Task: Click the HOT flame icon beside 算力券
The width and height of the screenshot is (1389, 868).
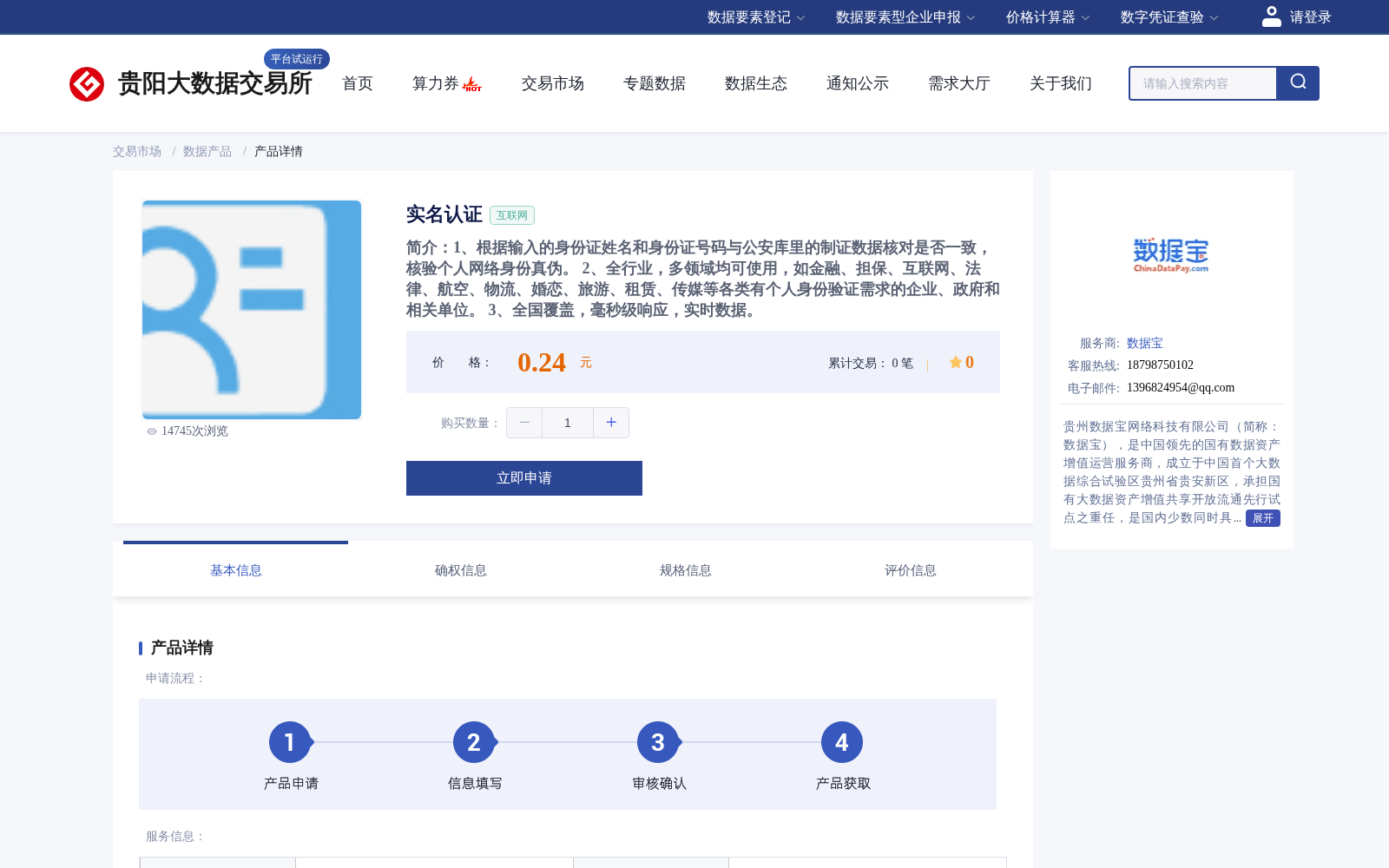Action: [472, 84]
